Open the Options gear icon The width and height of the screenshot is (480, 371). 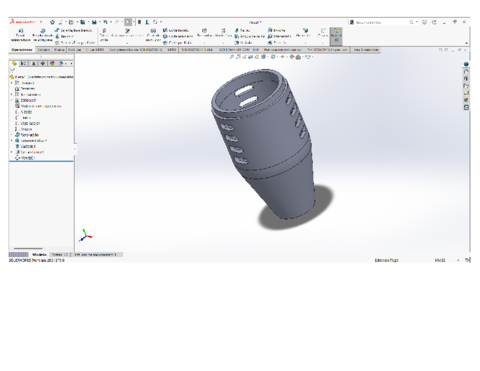pyautogui.click(x=155, y=22)
